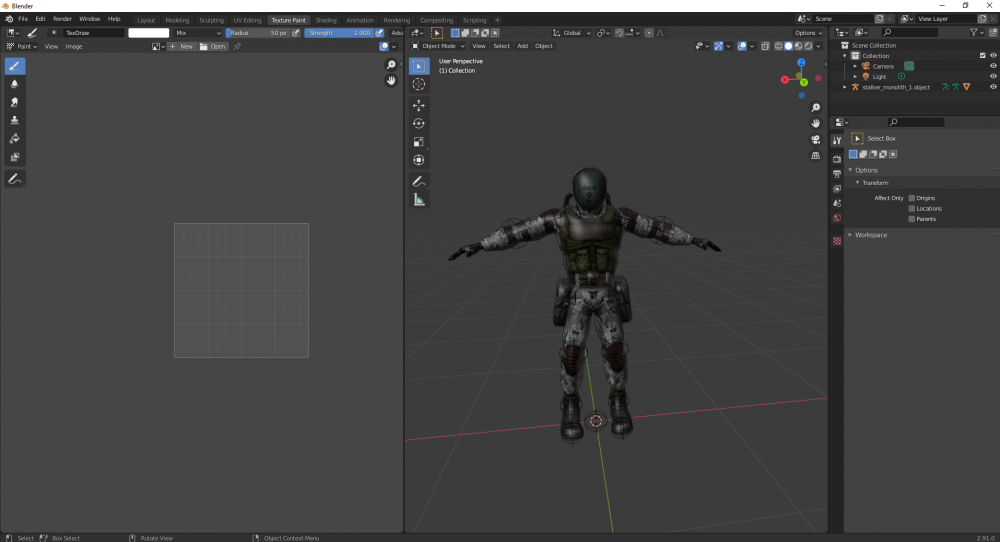Click the Open image button

click(x=214, y=46)
